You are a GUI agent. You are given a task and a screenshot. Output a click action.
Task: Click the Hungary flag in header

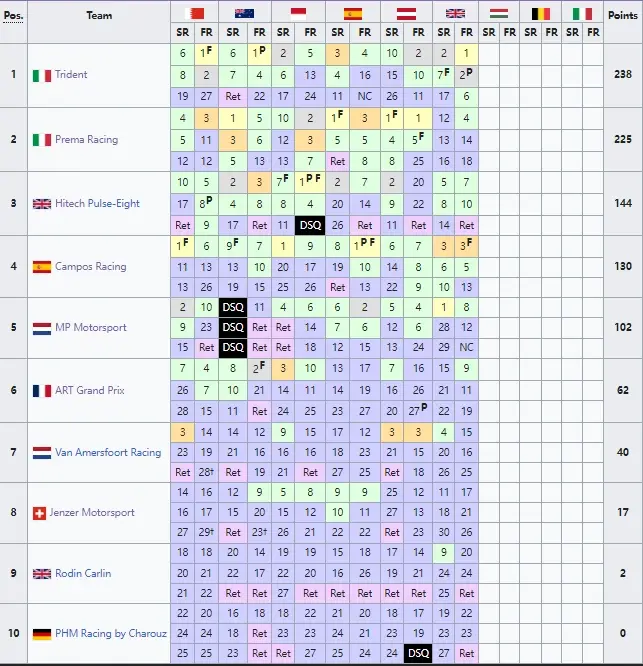click(499, 14)
